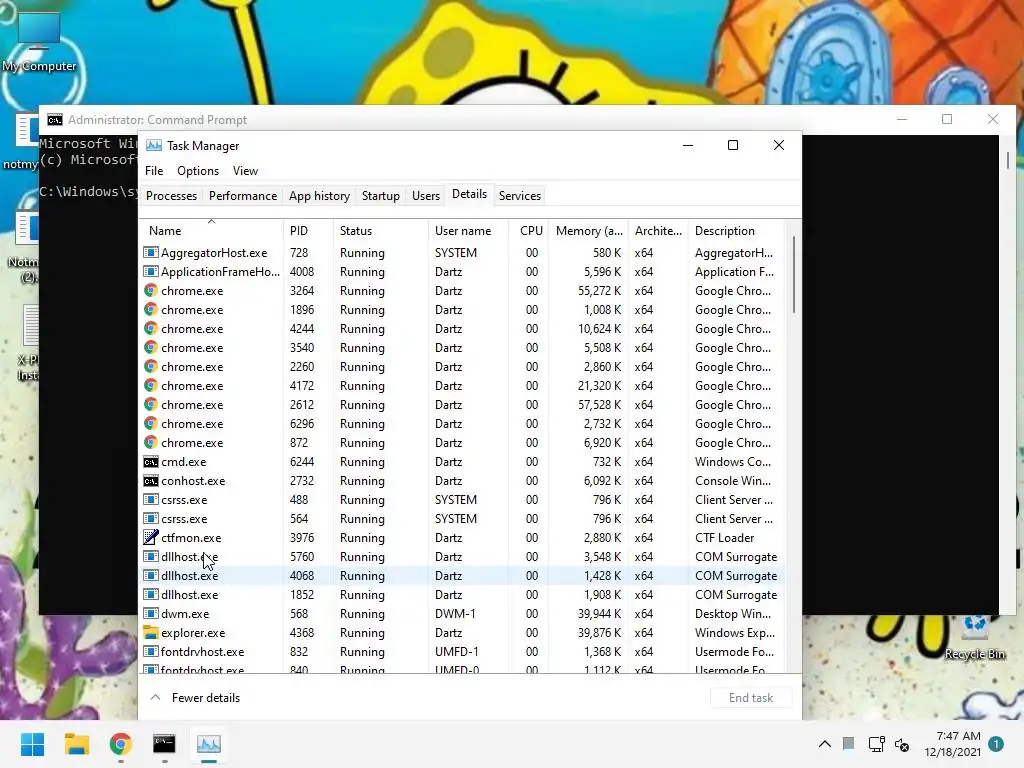
Task: Sort processes by Name column
Action: pyautogui.click(x=211, y=231)
